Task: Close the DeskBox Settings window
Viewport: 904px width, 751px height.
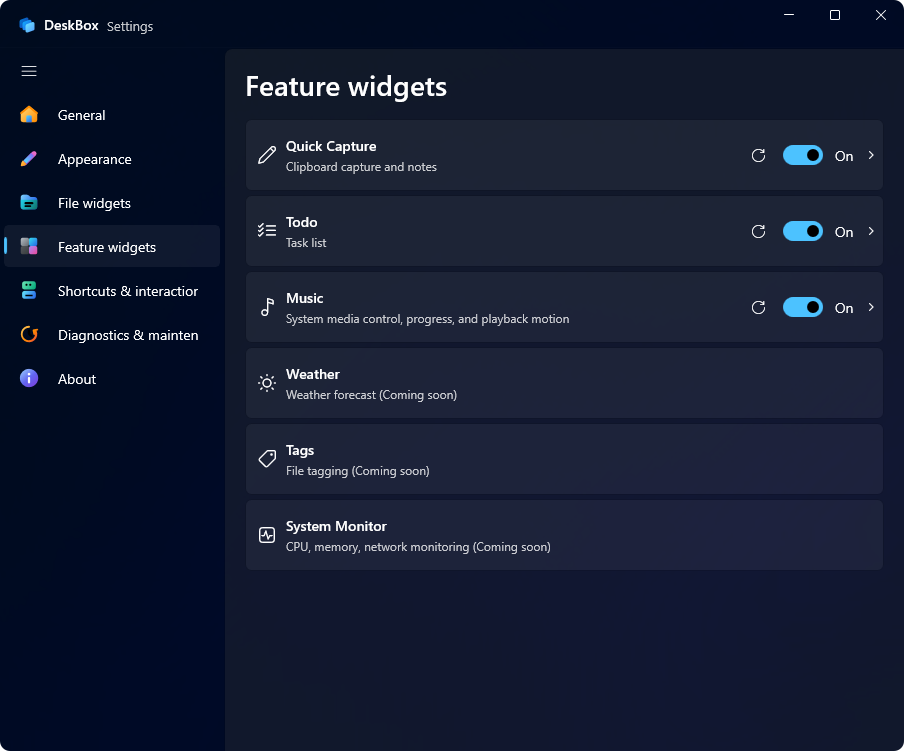Action: tap(880, 15)
